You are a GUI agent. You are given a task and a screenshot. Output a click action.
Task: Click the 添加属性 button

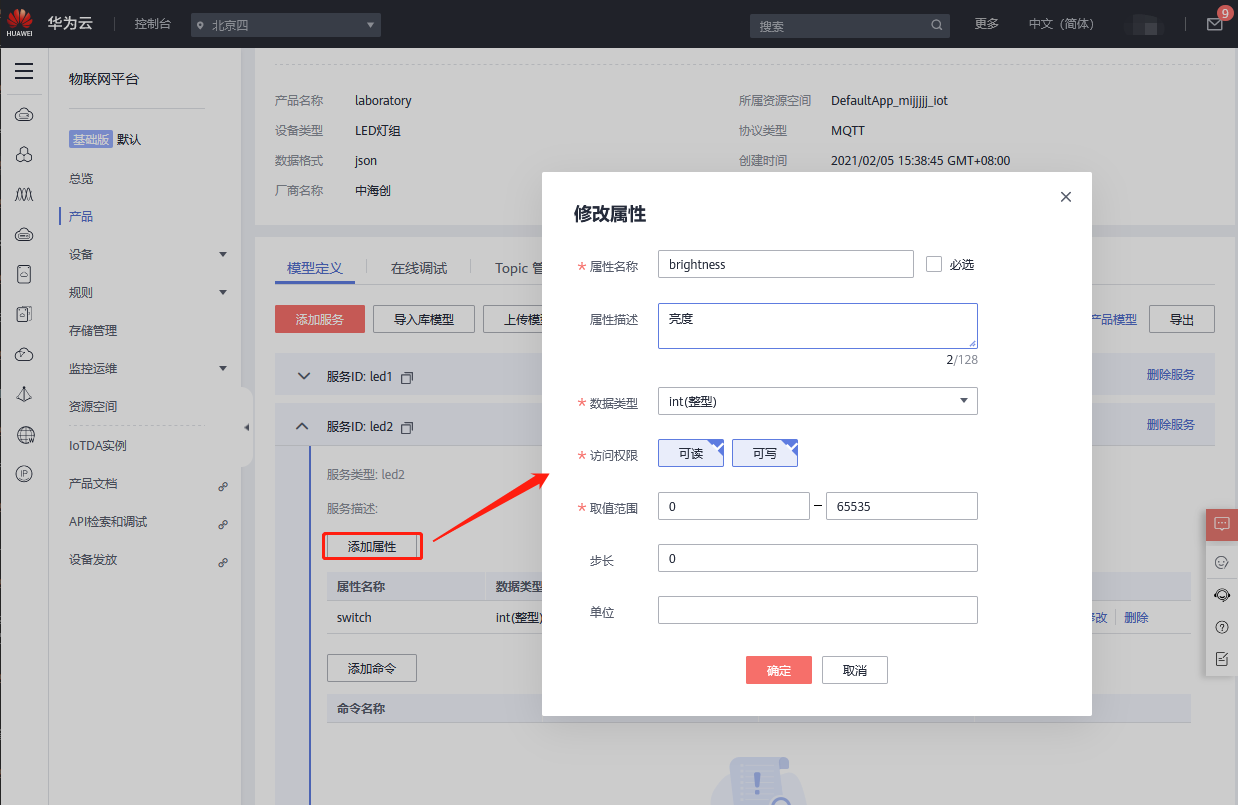(372, 546)
